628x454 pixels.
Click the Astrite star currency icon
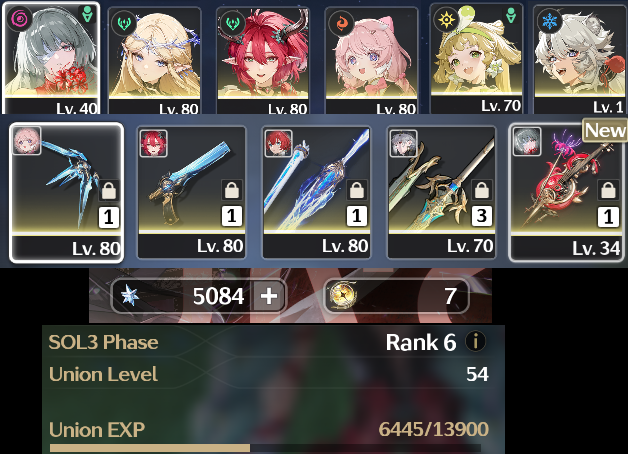click(130, 296)
